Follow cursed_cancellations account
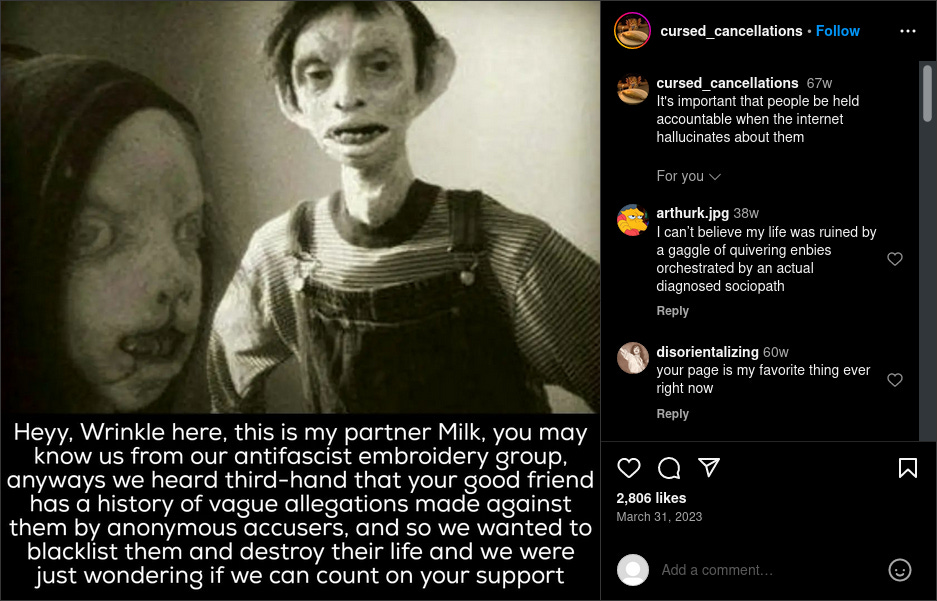 (x=838, y=31)
